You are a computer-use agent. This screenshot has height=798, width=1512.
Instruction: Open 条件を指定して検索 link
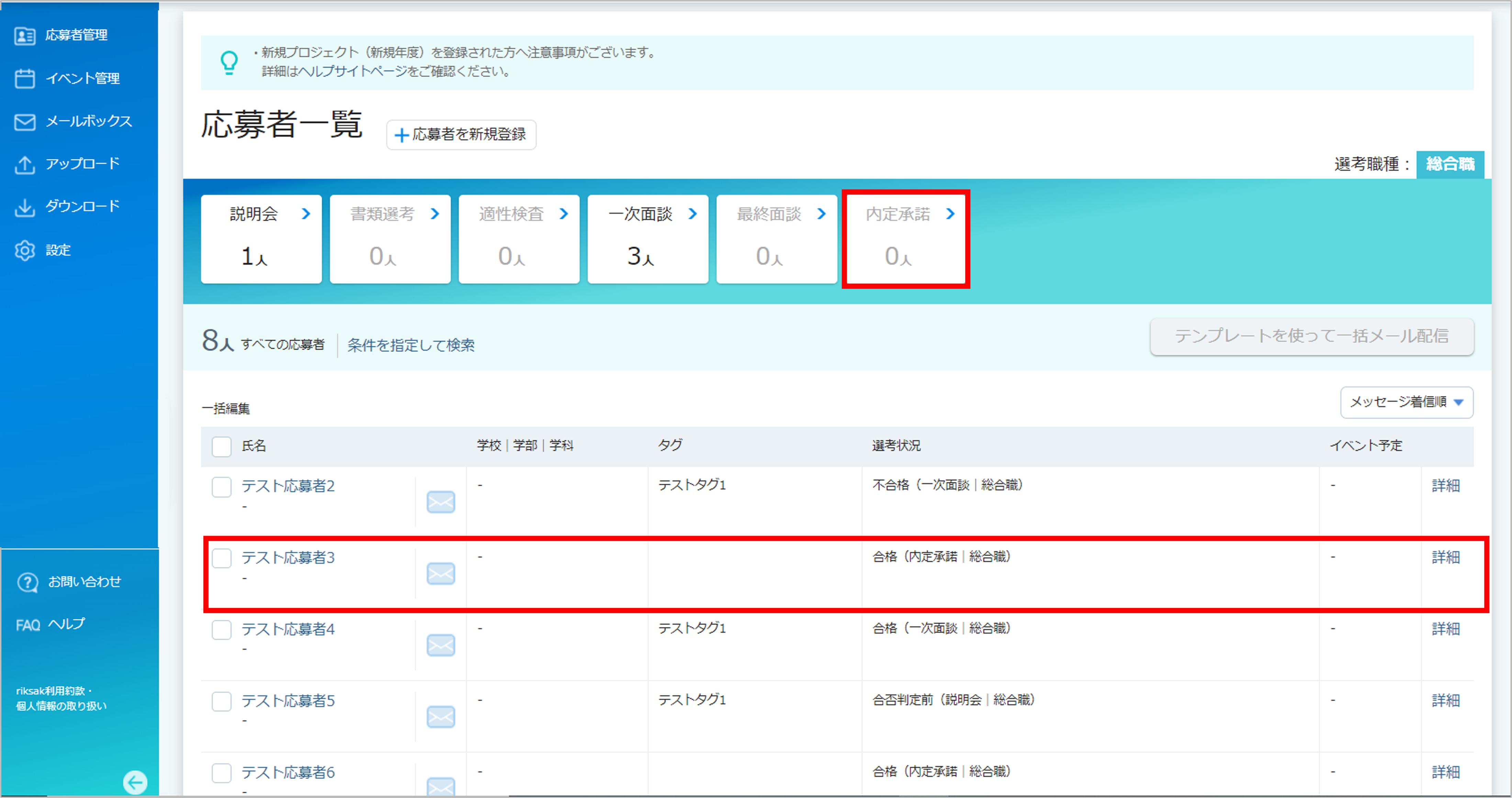click(411, 345)
